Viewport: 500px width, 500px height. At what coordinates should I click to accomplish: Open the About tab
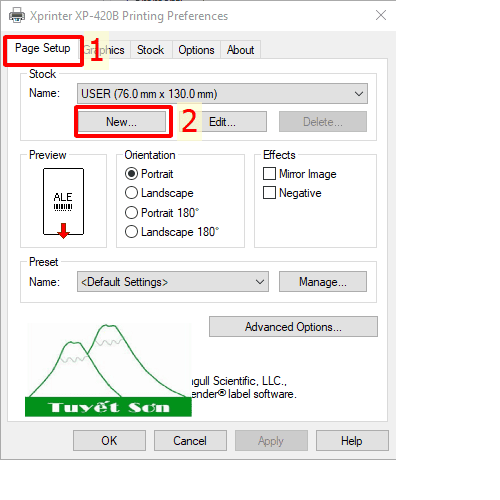(240, 50)
